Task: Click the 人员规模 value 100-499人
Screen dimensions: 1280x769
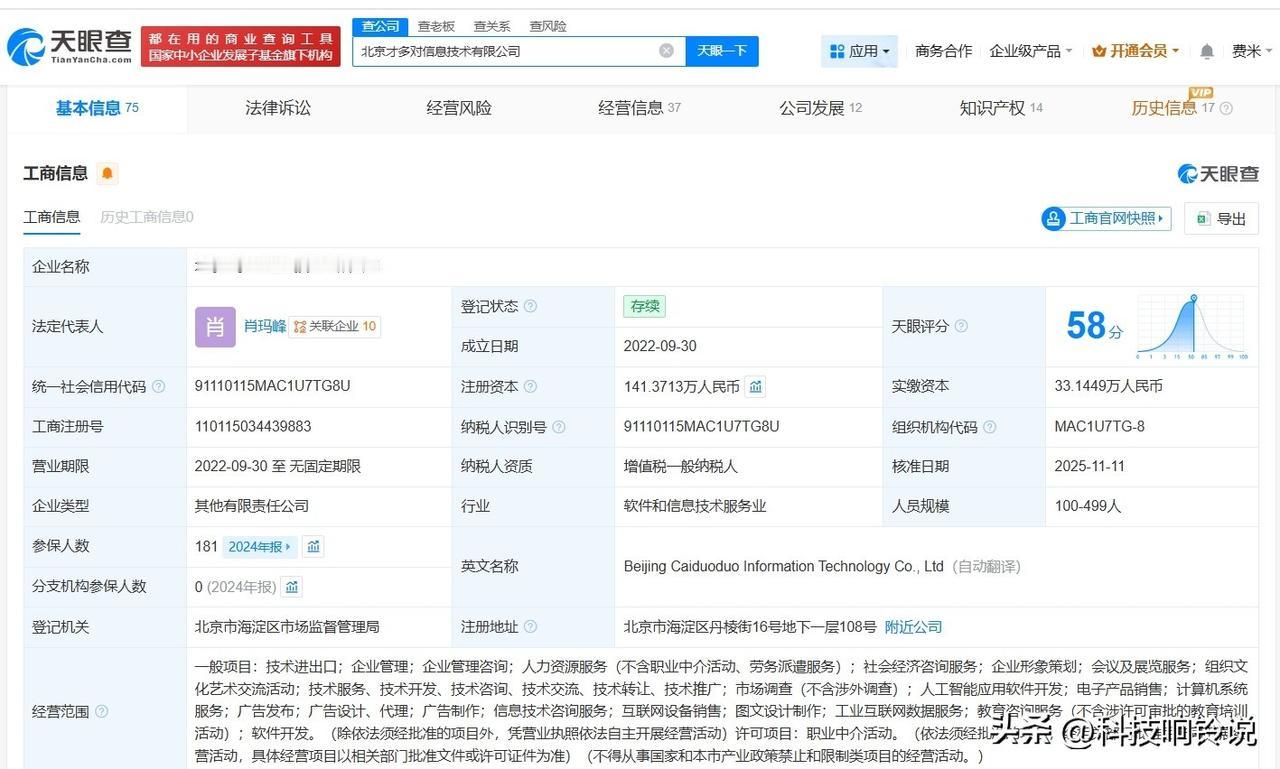Action: click(1088, 506)
